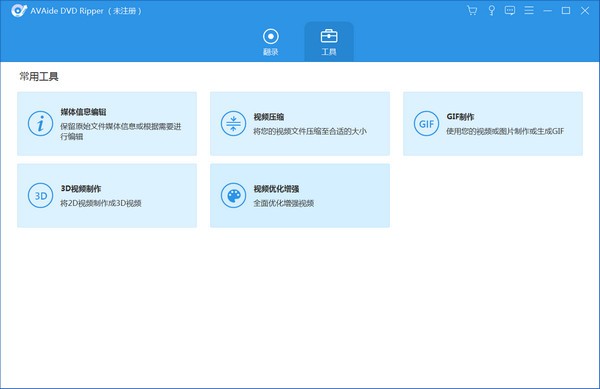Switch to the 翻录 ripper tab

pyautogui.click(x=271, y=42)
